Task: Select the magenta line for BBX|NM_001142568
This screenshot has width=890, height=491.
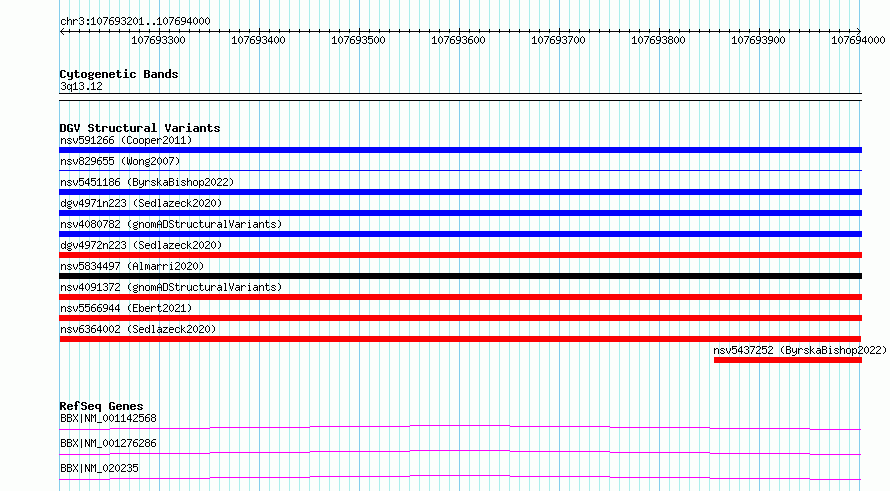Action: [x=460, y=427]
